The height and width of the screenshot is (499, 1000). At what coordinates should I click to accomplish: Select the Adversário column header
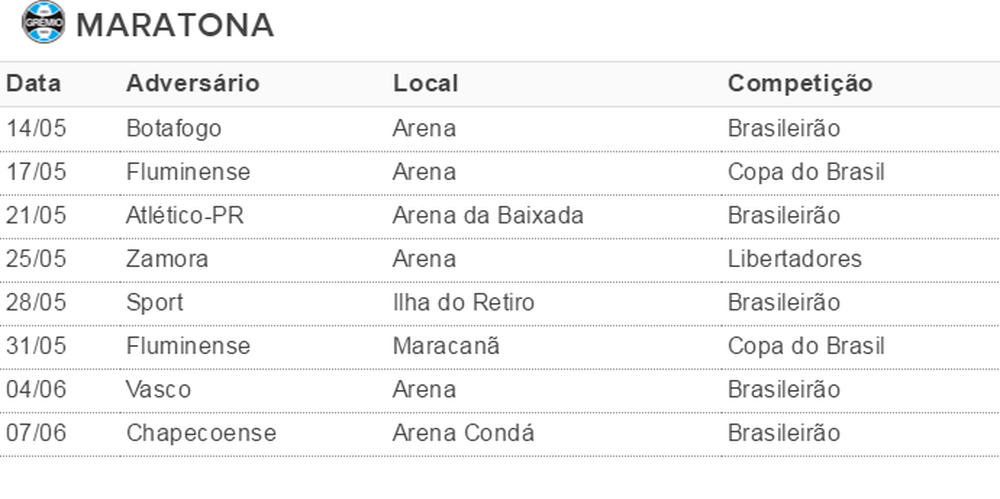(x=193, y=84)
